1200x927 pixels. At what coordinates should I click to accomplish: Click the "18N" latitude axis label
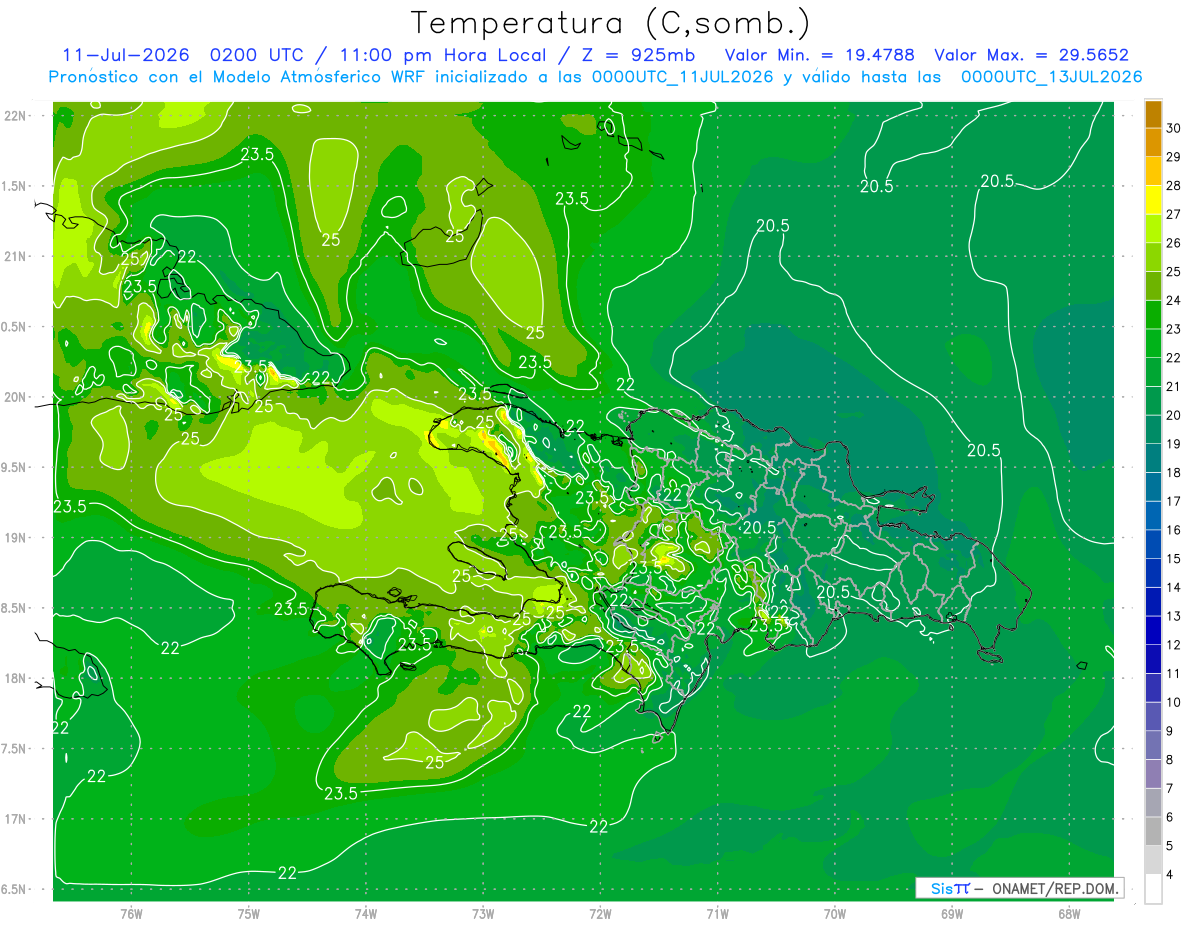coord(17,678)
